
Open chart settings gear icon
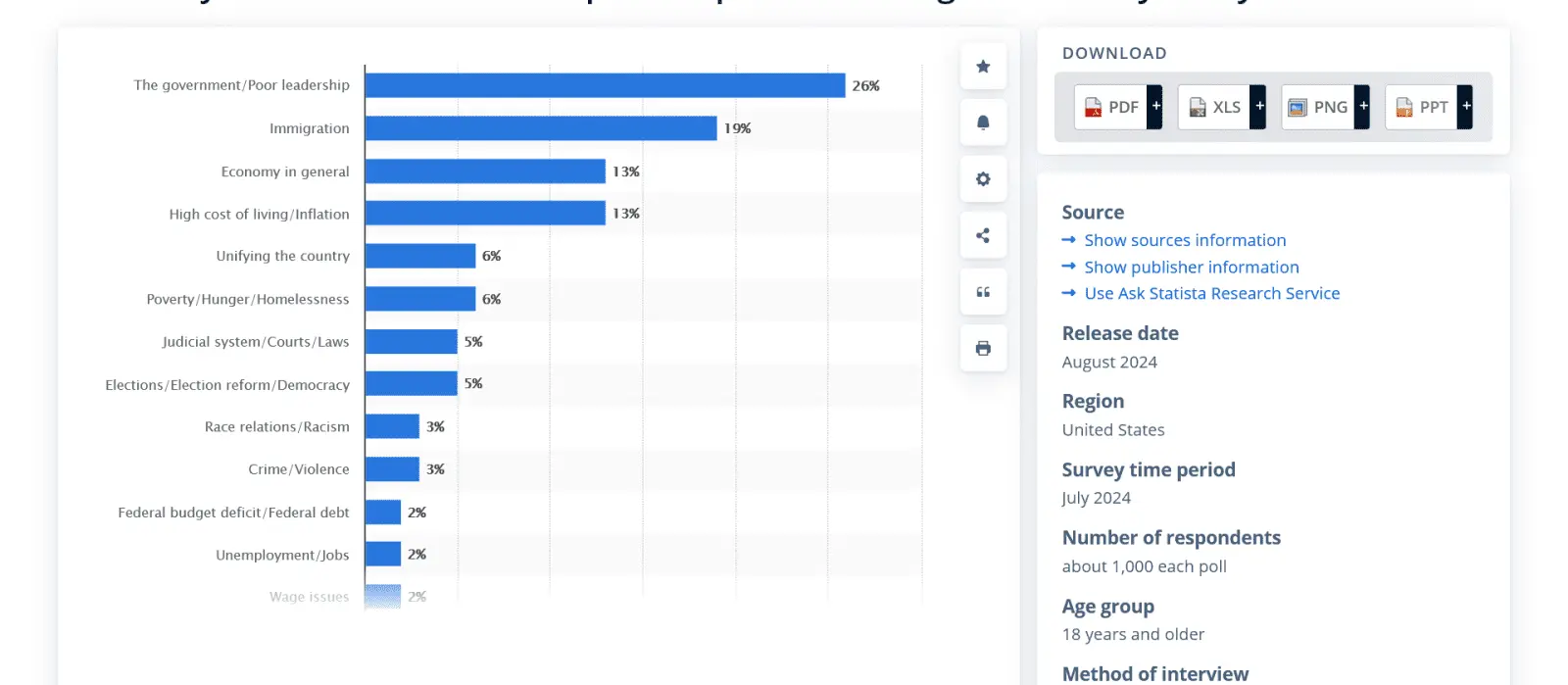(983, 179)
